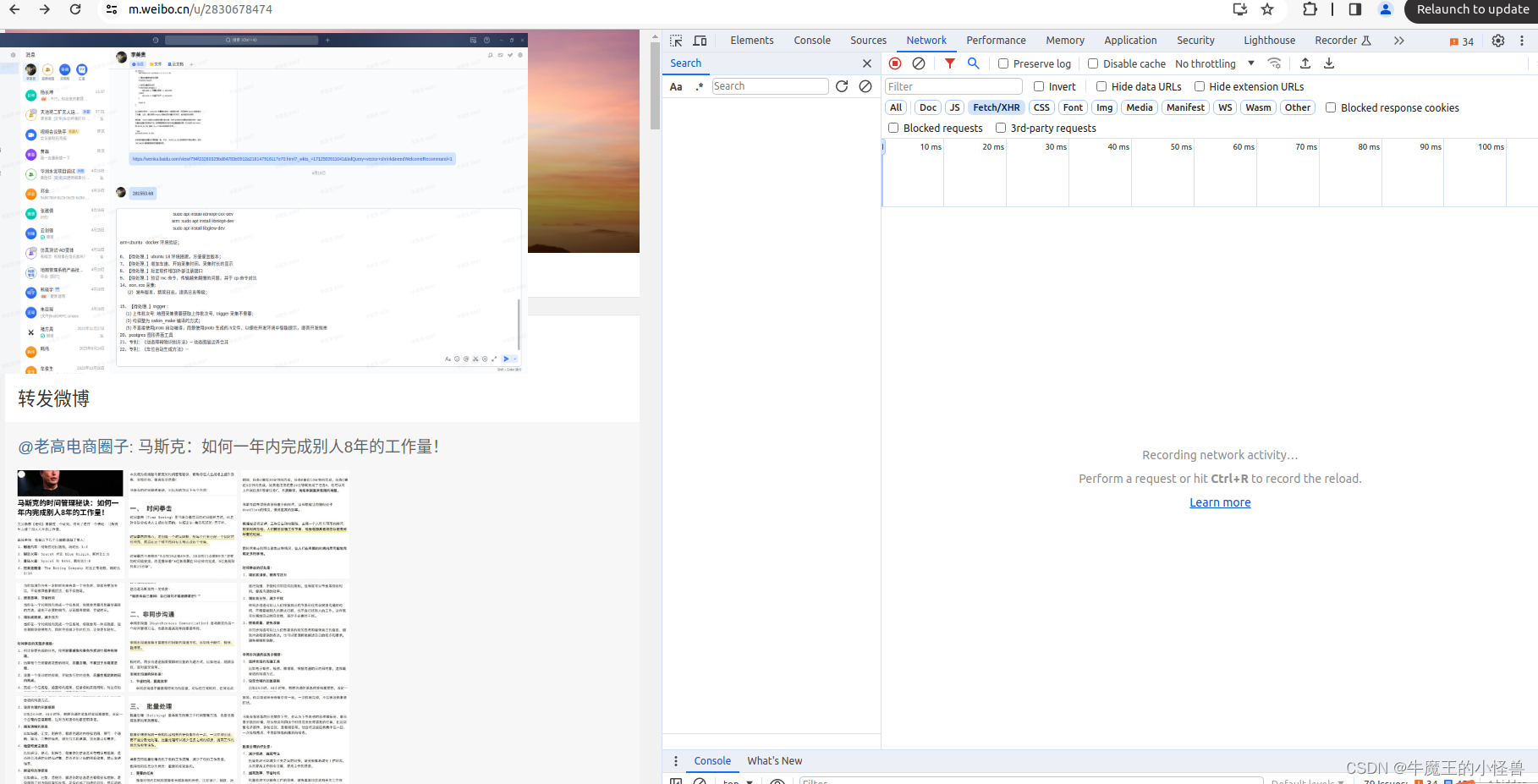The width and height of the screenshot is (1538, 784).
Task: Click the Search panel input field
Action: click(770, 86)
